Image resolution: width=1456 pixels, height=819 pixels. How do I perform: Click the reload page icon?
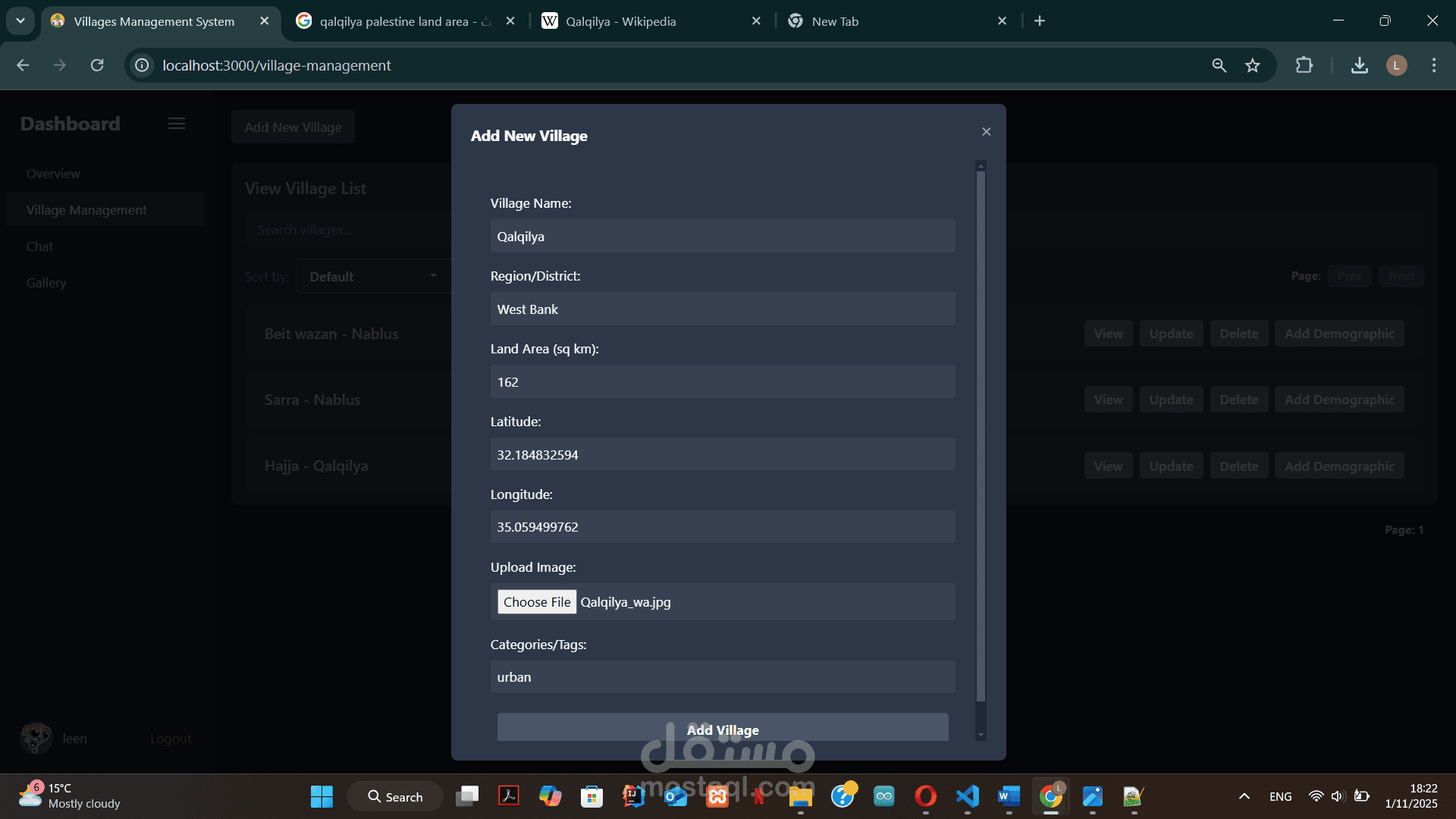coord(97,66)
